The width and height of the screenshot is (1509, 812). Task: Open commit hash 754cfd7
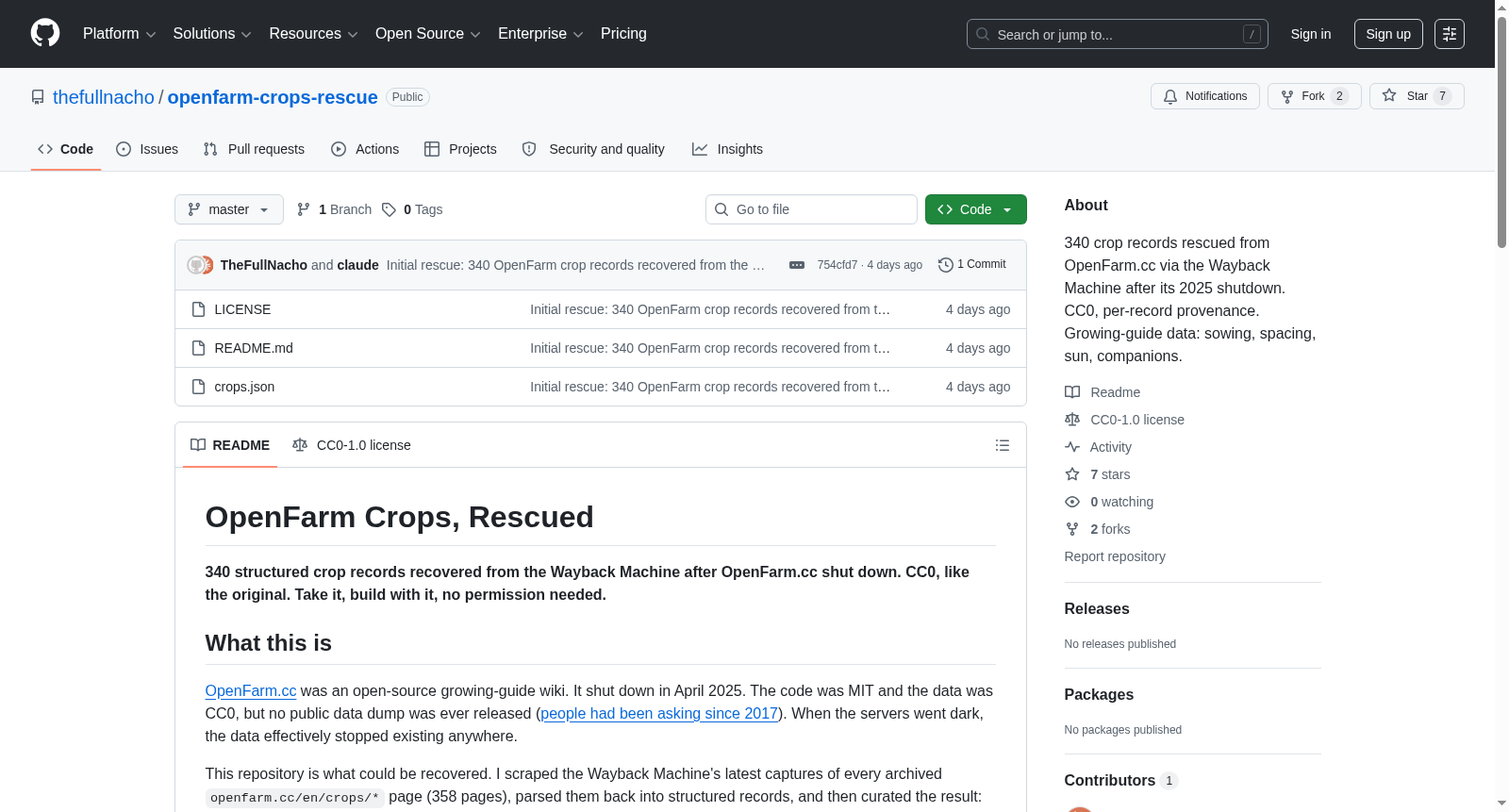coord(837,265)
